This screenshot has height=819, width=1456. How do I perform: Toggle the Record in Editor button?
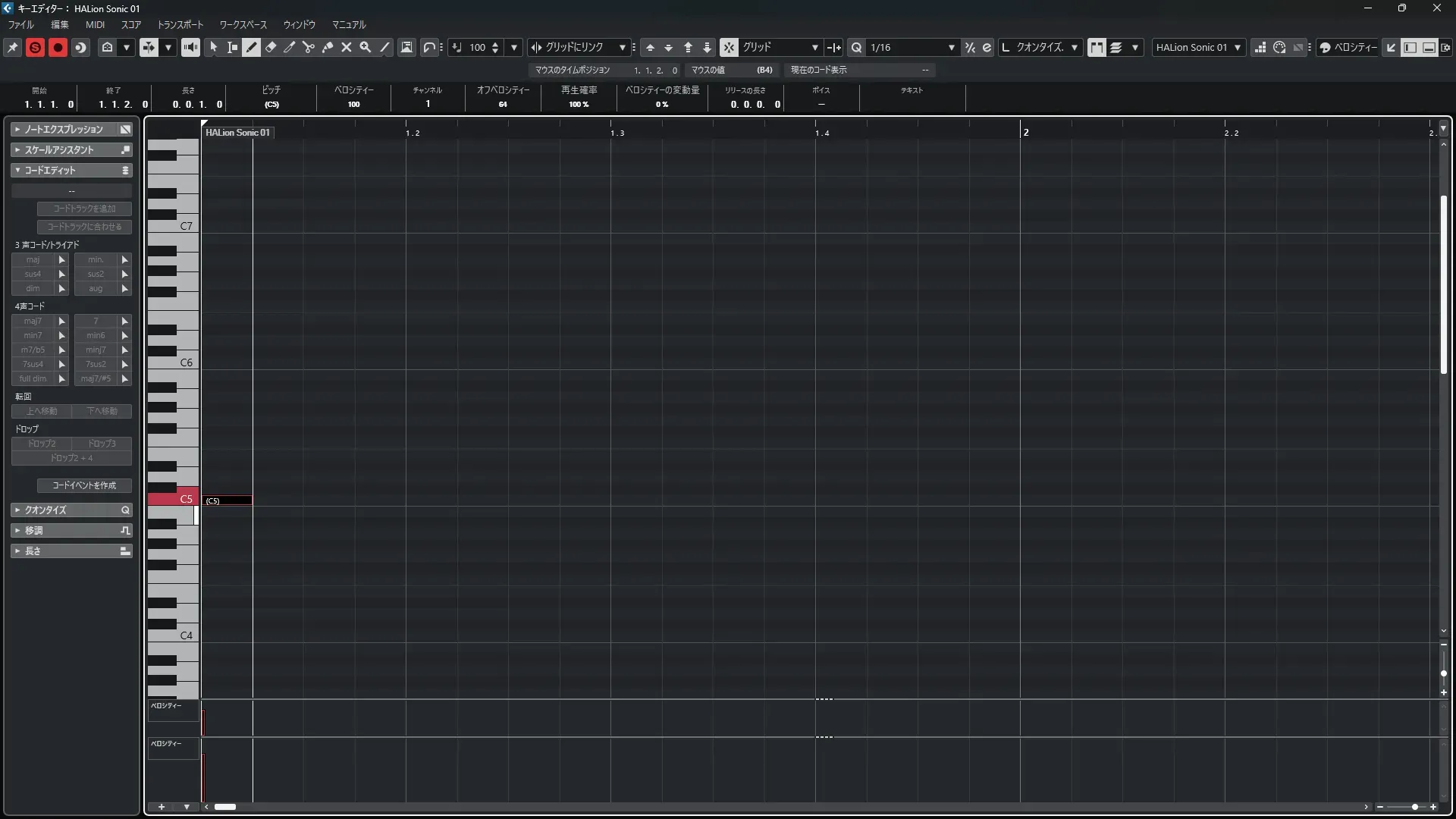tap(58, 47)
